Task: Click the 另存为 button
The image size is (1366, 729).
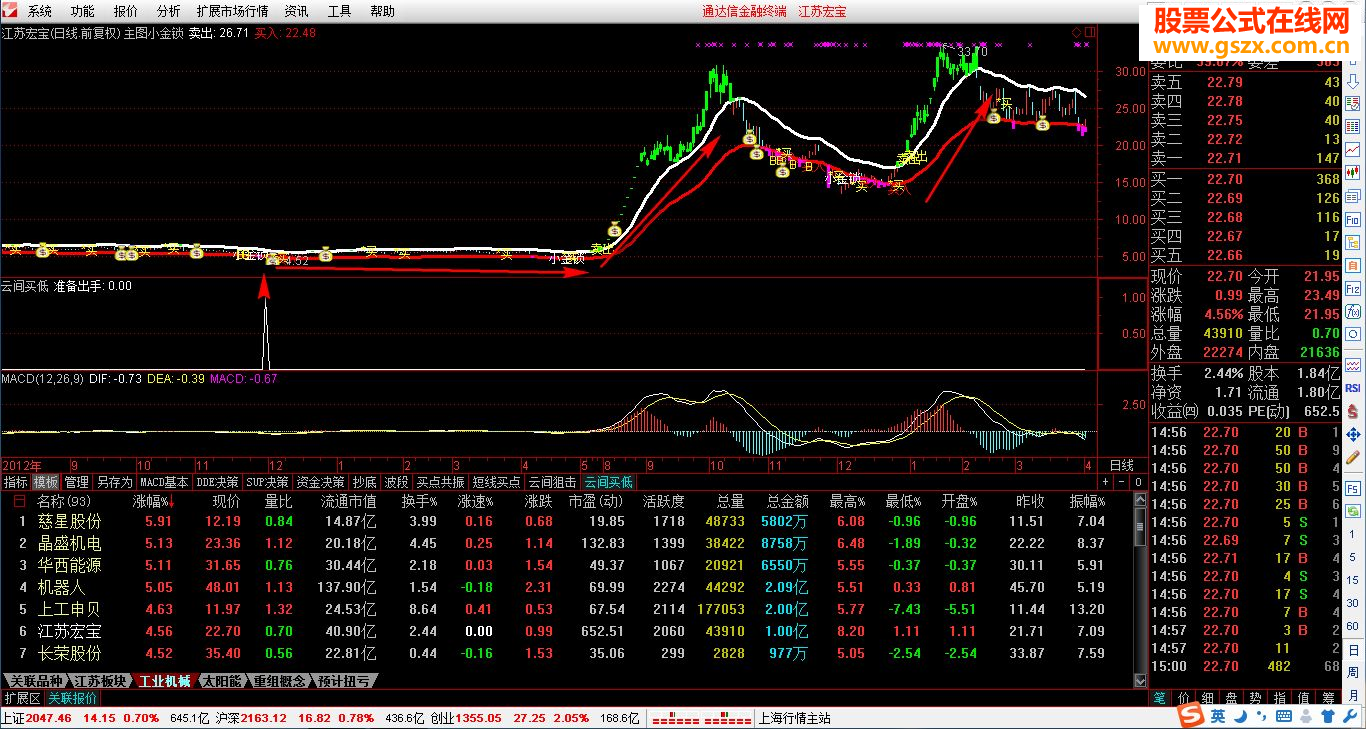Action: (x=115, y=482)
